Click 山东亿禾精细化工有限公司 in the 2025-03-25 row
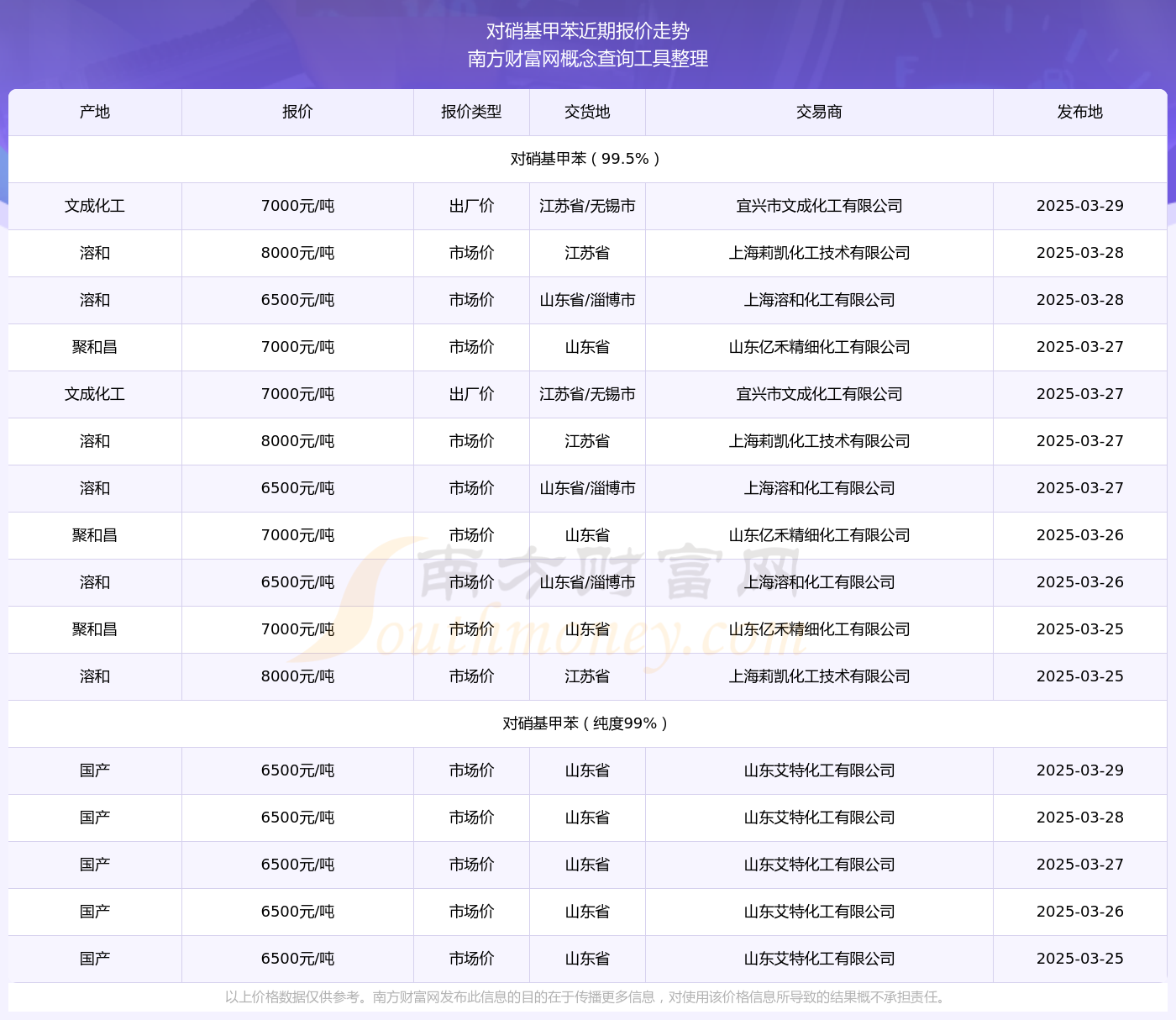Image resolution: width=1176 pixels, height=1020 pixels. [x=819, y=629]
